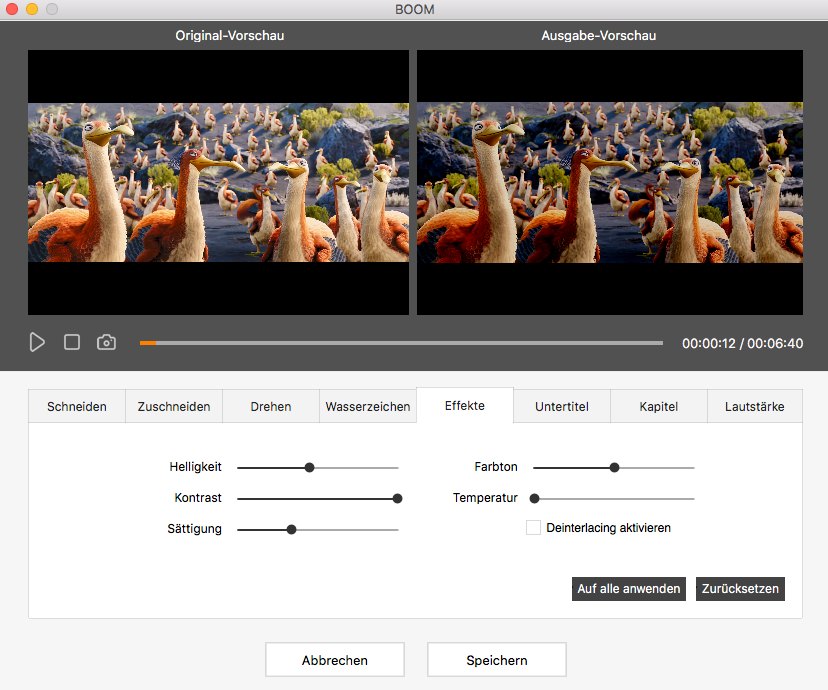Reset effects with Zurücksetzen
Screen dimensions: 828x690
pos(740,589)
